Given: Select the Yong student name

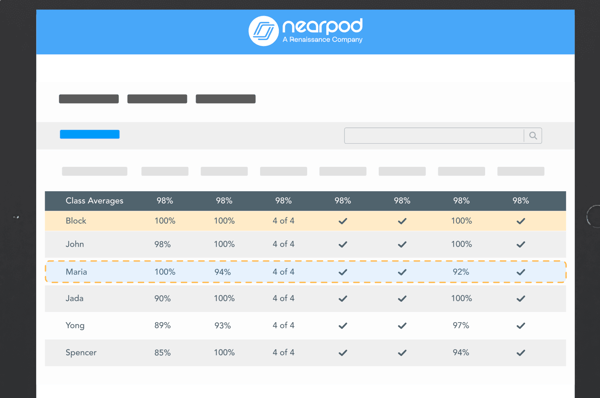Looking at the screenshot, I should tap(75, 326).
